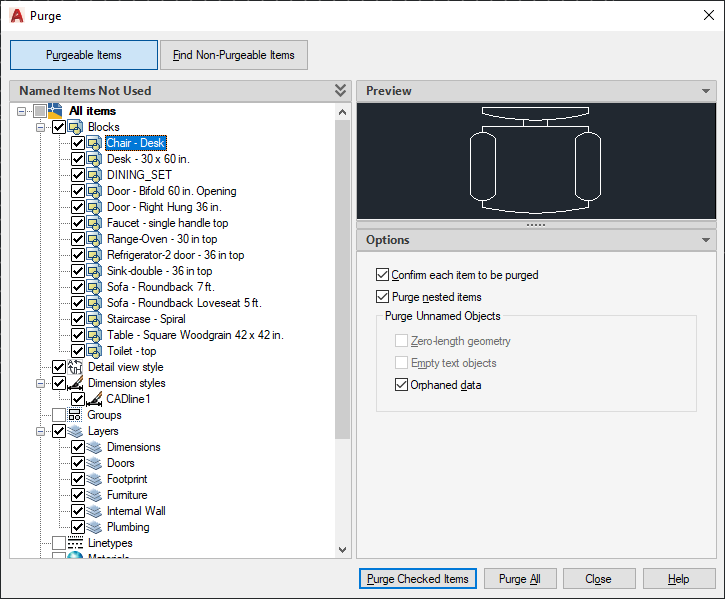Toggle the All items checkbox

tap(40, 111)
